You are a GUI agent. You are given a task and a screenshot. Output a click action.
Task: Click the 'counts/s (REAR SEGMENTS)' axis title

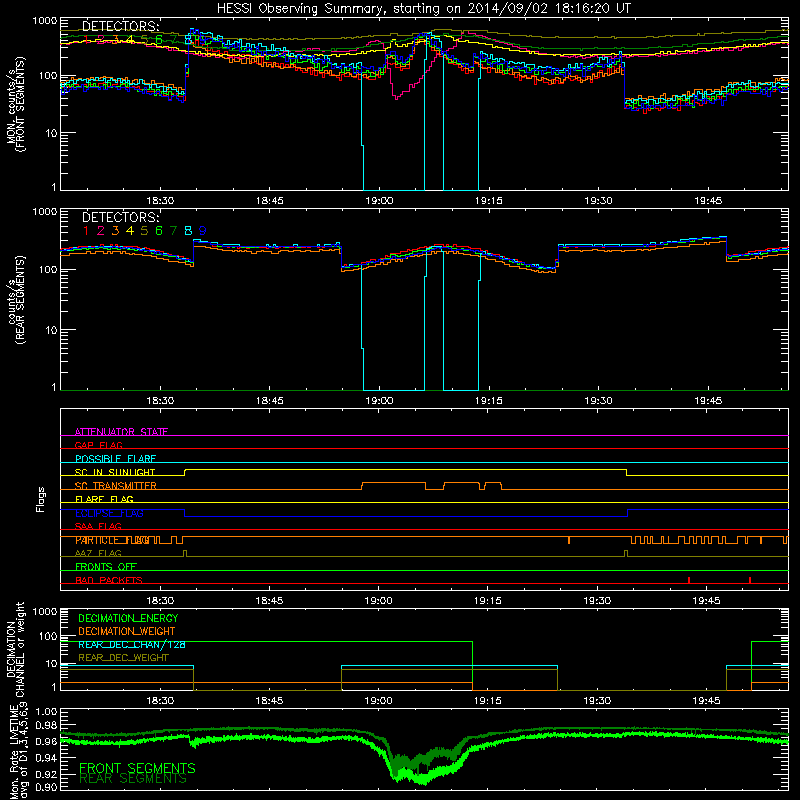click(x=15, y=300)
